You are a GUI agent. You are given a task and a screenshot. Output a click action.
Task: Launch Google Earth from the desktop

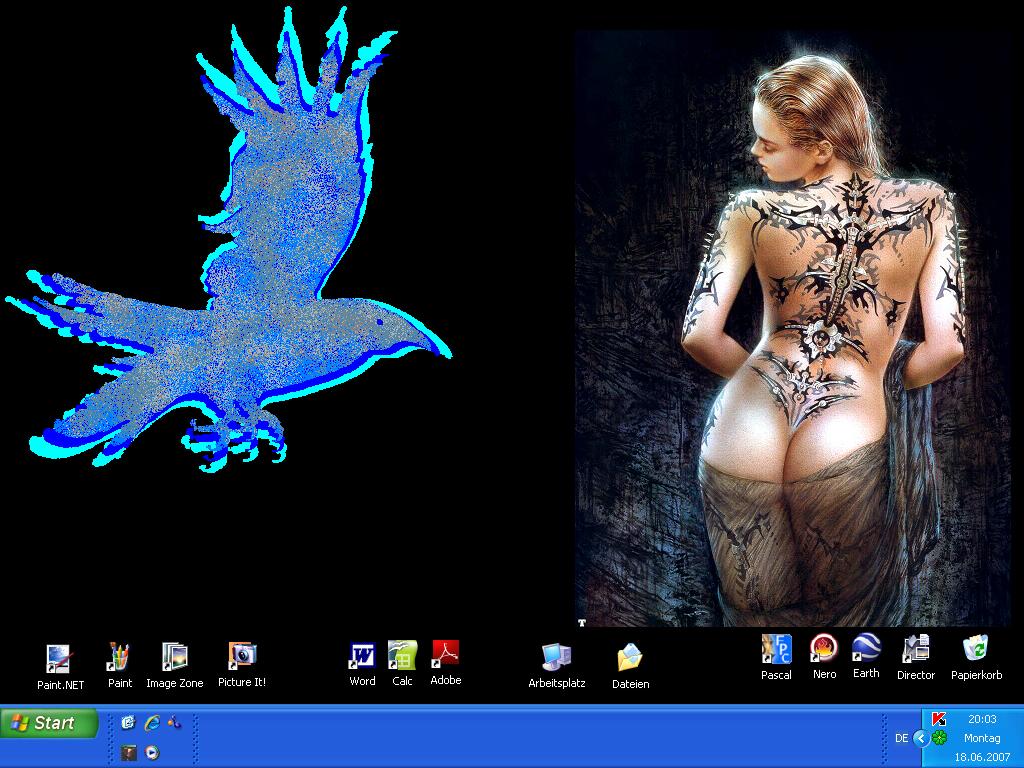(866, 649)
